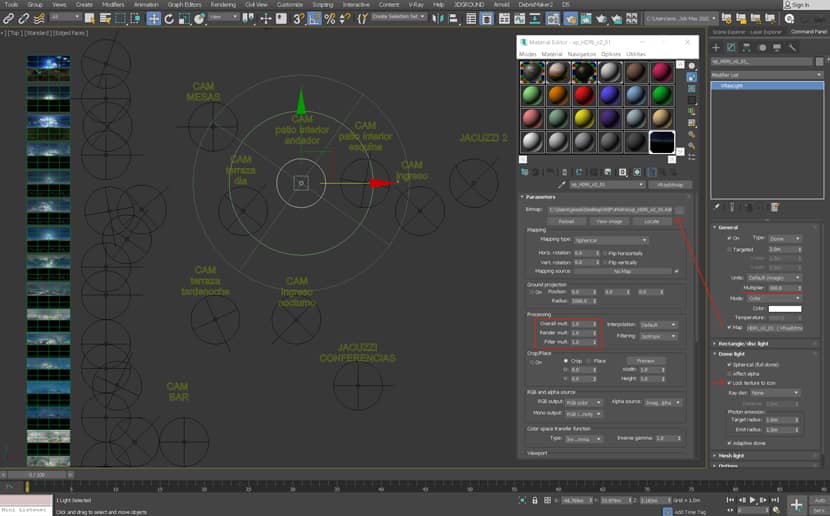Open the Modes menu in Material Editor

coord(527,55)
